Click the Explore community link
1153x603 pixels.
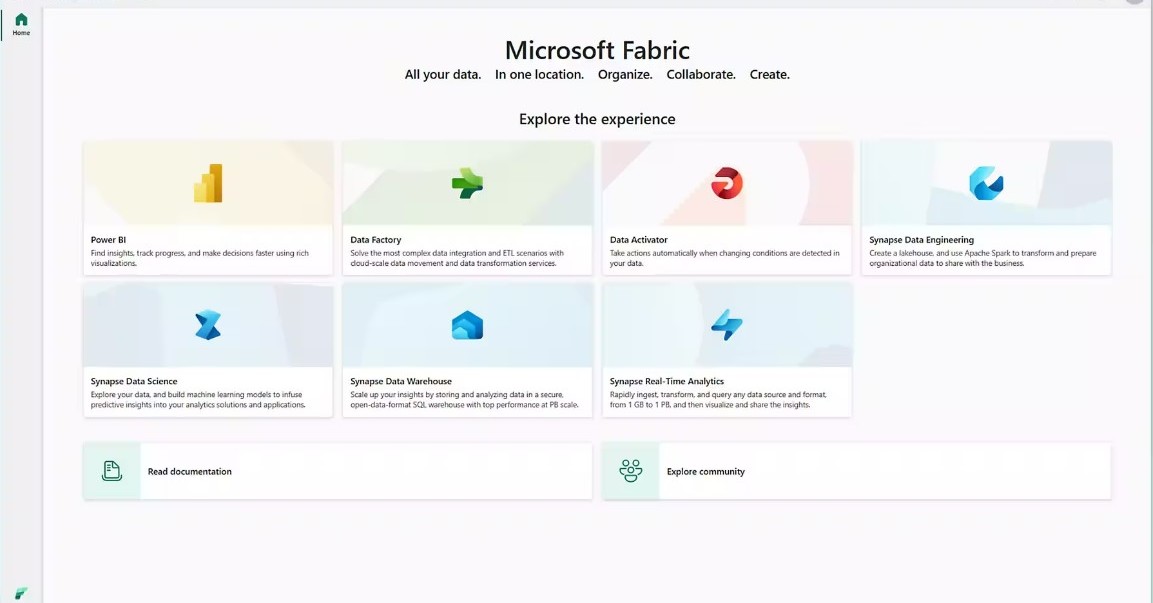pos(705,470)
